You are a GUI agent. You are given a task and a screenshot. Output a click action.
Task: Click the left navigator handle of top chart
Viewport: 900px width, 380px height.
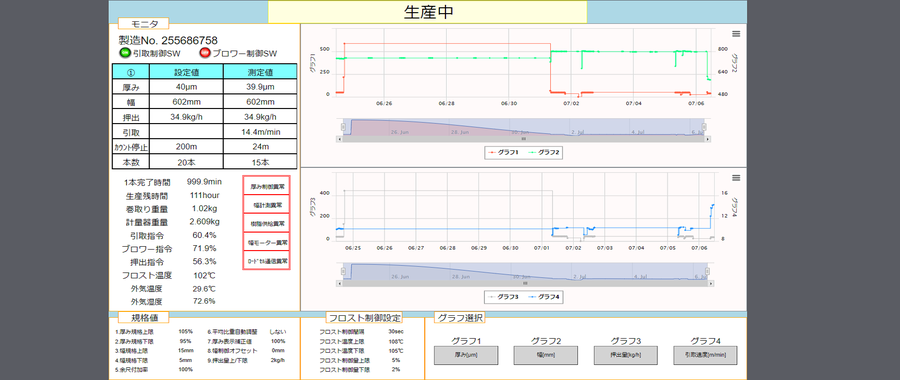(x=343, y=127)
